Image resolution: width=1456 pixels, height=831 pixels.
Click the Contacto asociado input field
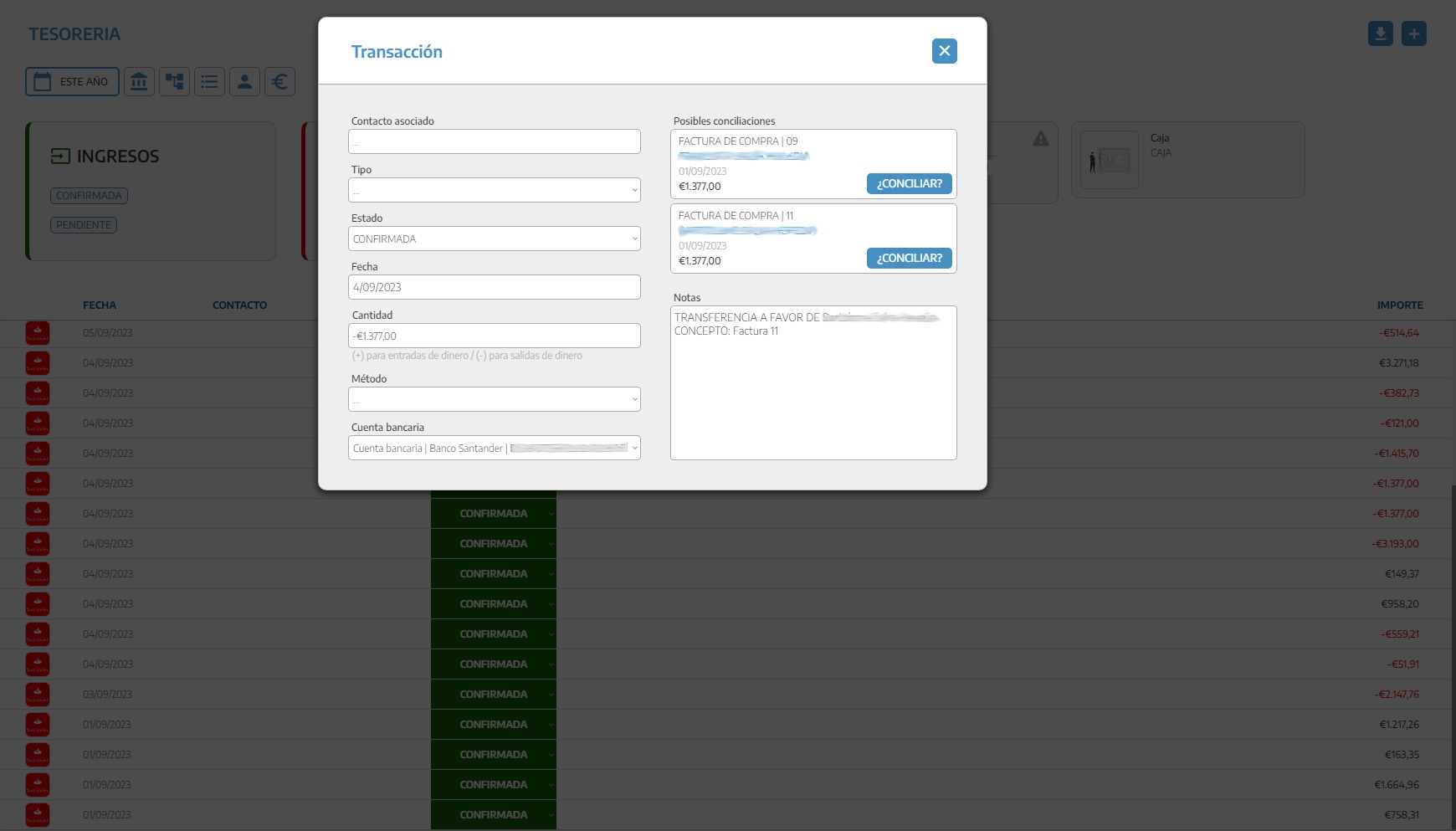tap(494, 141)
